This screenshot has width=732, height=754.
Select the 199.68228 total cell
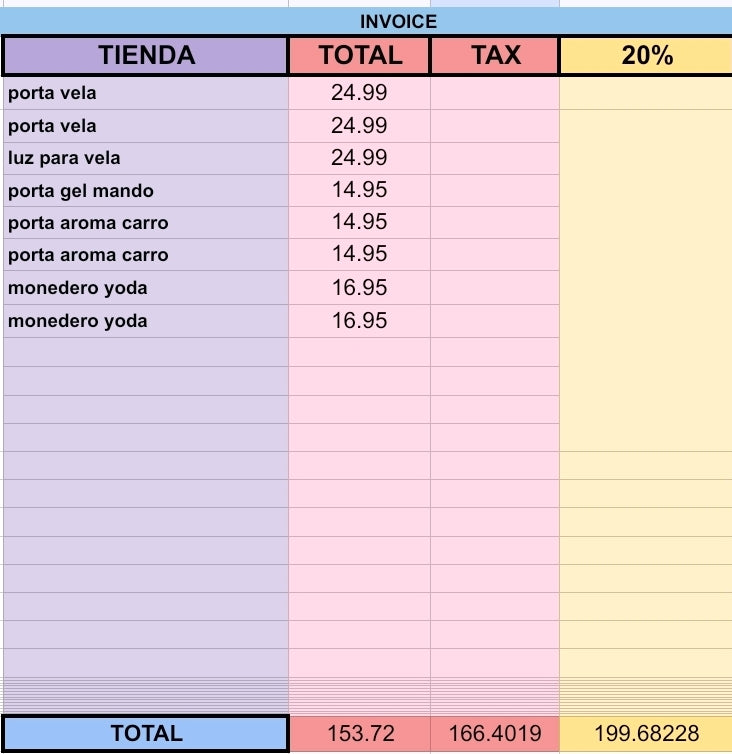[646, 734]
